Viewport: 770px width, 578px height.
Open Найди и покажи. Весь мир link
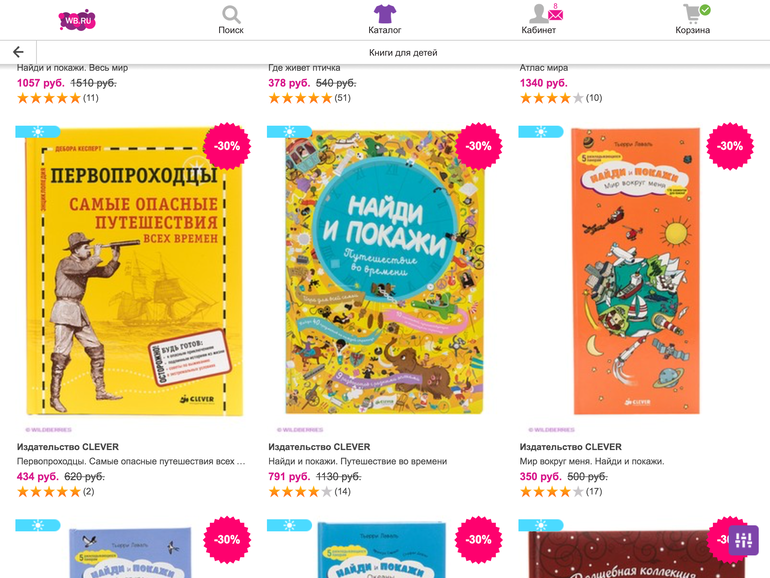click(x=72, y=68)
